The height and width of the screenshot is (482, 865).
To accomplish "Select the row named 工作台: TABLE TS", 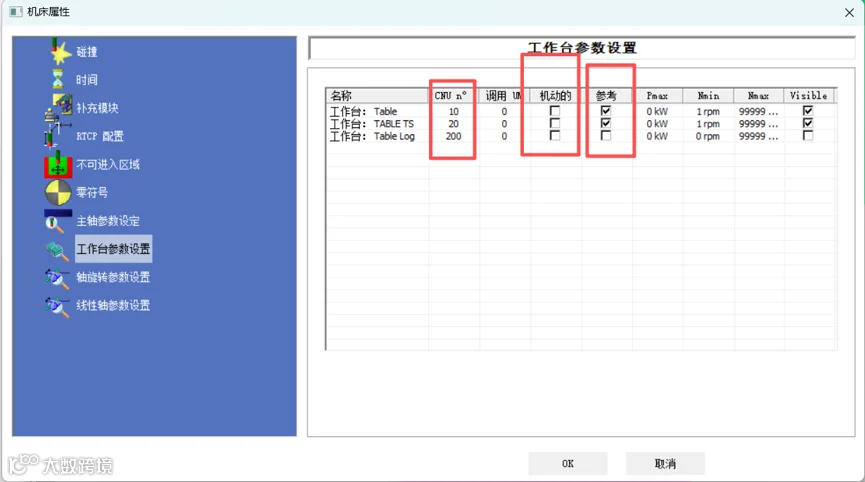I will [x=372, y=124].
